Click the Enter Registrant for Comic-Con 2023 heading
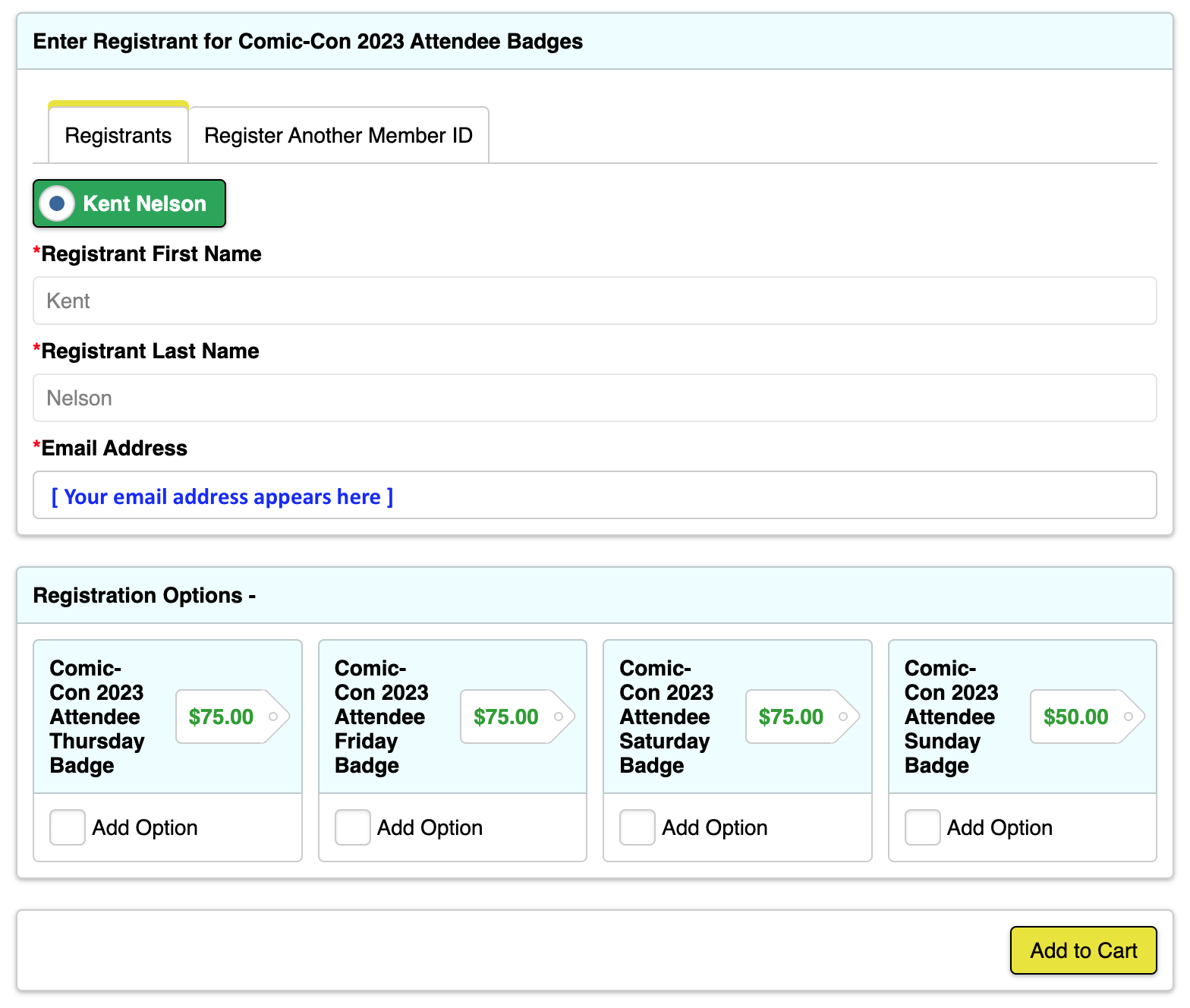The height and width of the screenshot is (1008, 1190). 308,41
